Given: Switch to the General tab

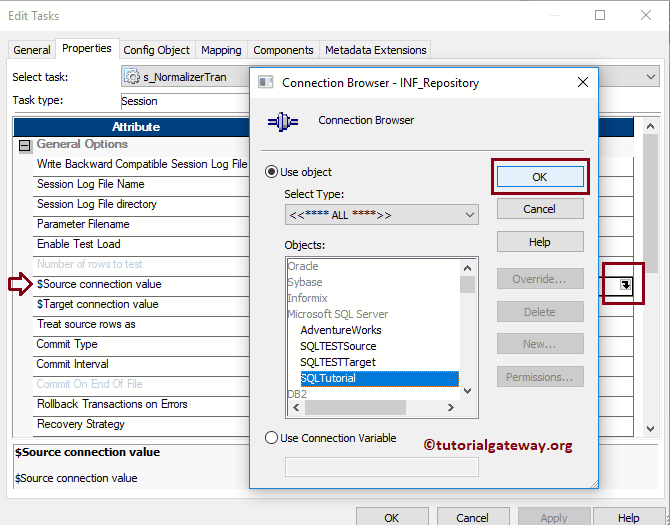Looking at the screenshot, I should 32,50.
